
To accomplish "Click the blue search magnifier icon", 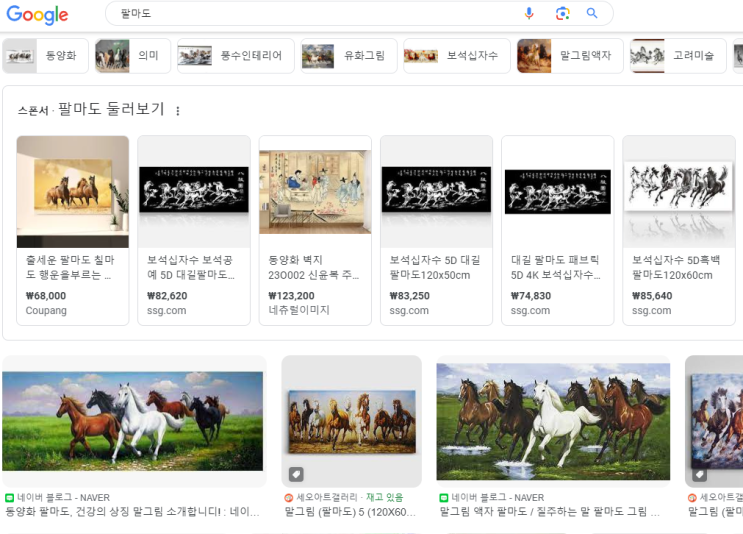I will 592,13.
